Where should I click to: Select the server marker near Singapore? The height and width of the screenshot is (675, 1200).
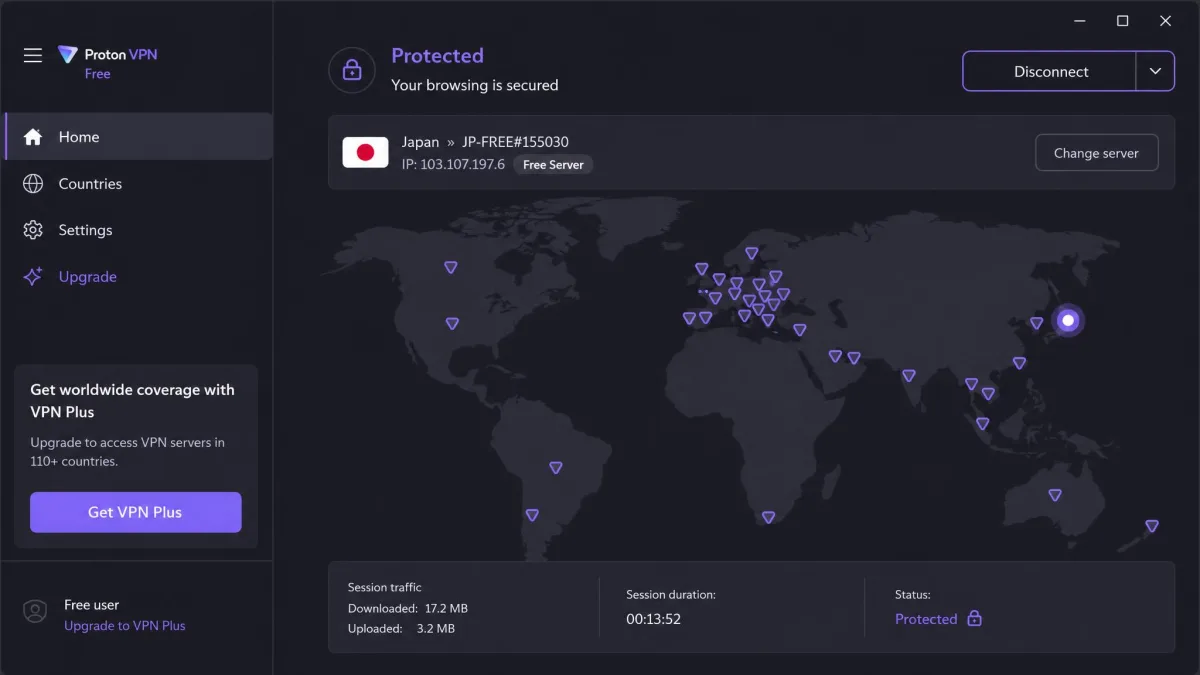coord(983,424)
